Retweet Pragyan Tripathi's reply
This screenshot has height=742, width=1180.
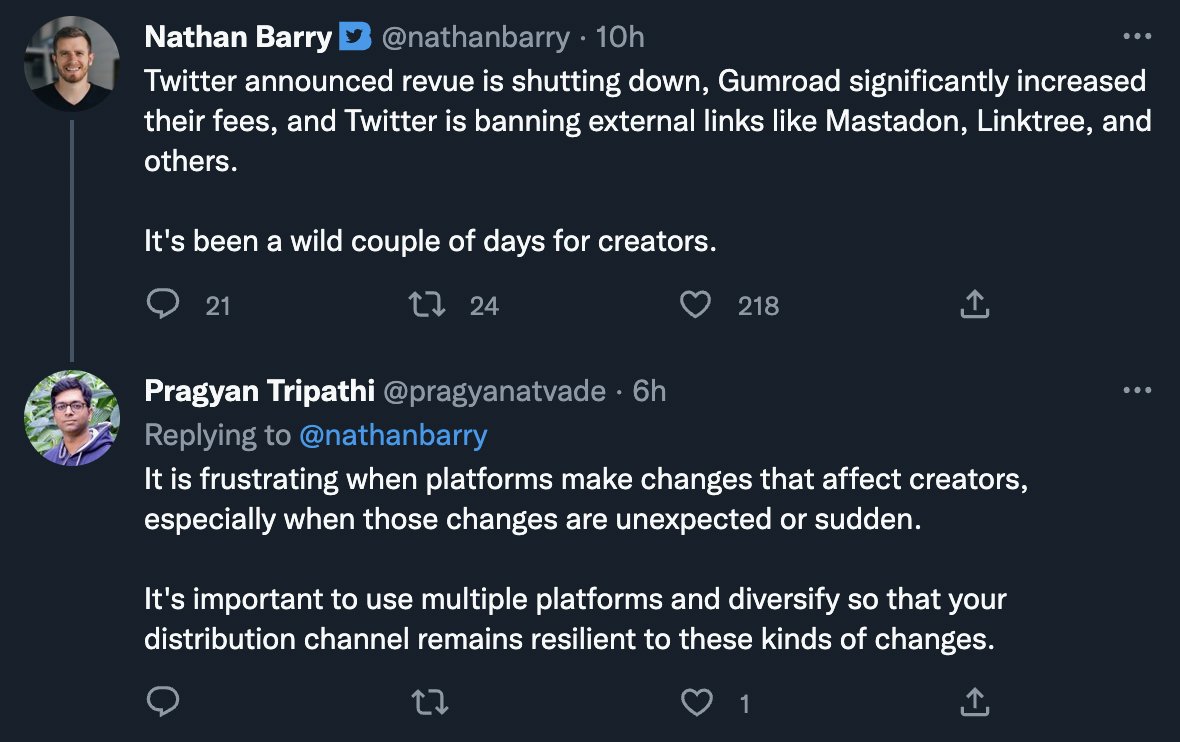click(x=430, y=702)
